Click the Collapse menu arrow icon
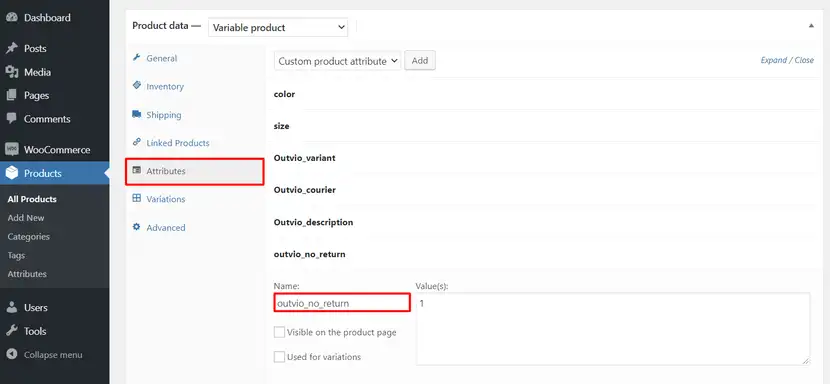 coord(12,354)
